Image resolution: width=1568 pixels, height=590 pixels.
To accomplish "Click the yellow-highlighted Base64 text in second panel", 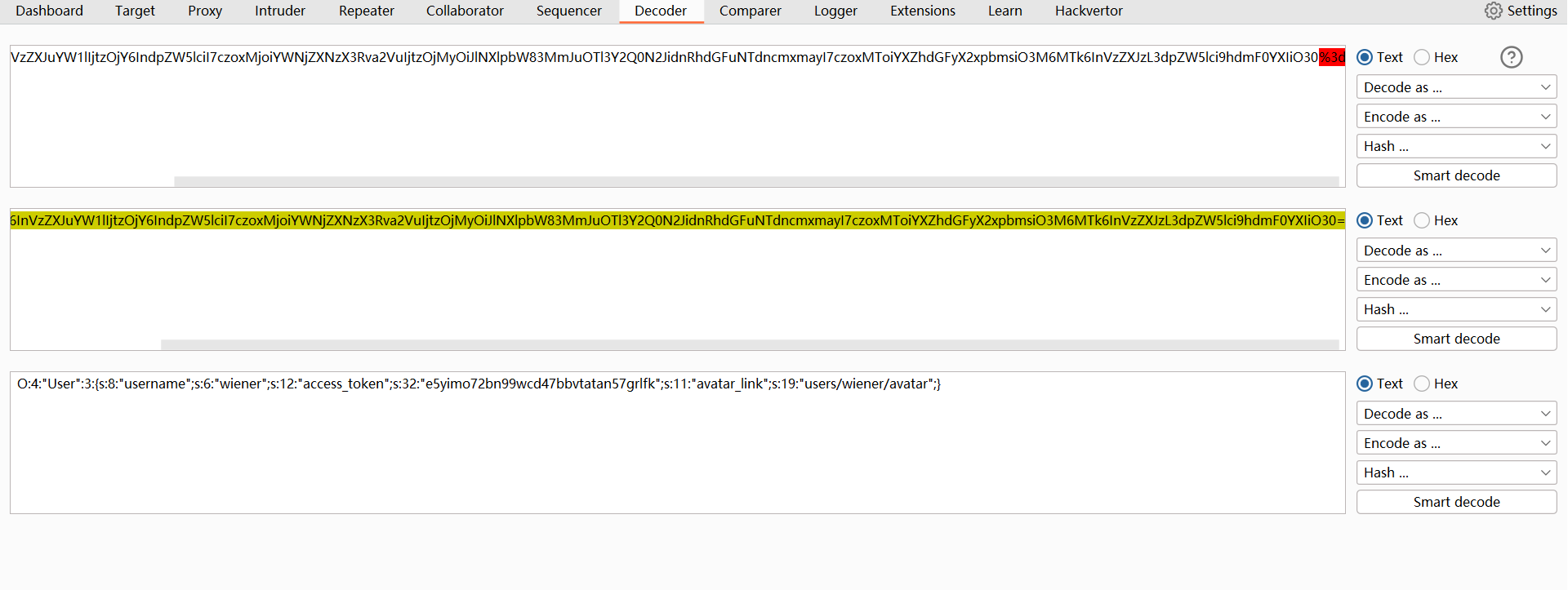I will (x=678, y=220).
